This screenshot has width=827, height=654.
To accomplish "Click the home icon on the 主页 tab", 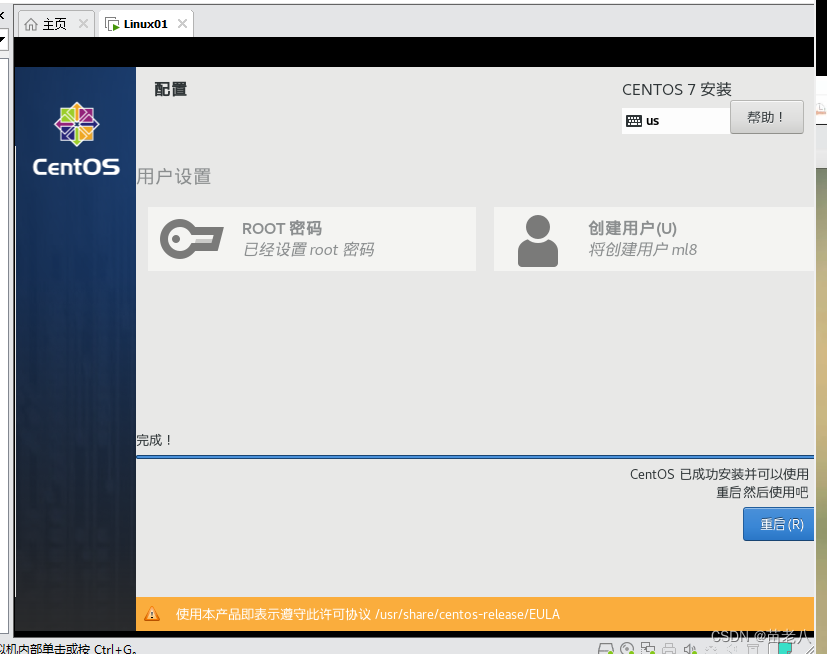I will click(x=31, y=24).
